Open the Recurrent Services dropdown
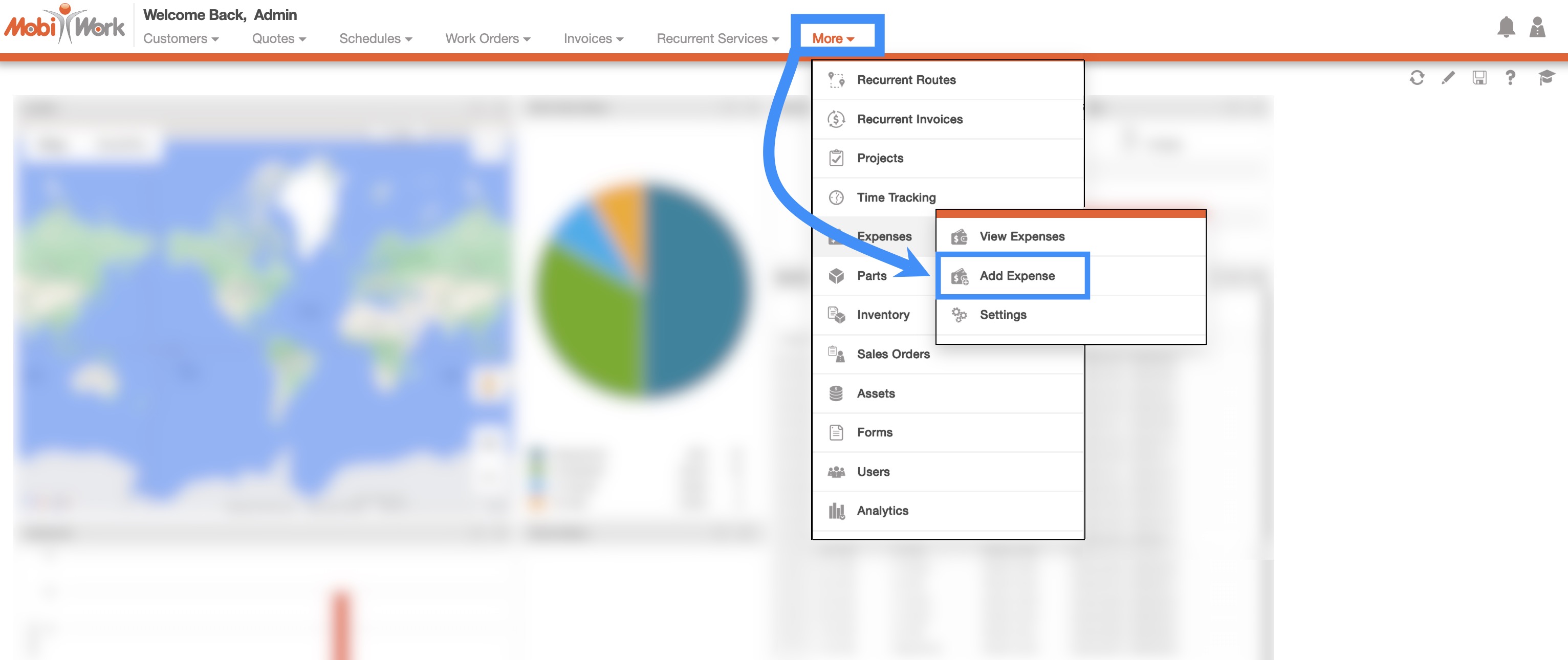The width and height of the screenshot is (1568, 660). [717, 39]
